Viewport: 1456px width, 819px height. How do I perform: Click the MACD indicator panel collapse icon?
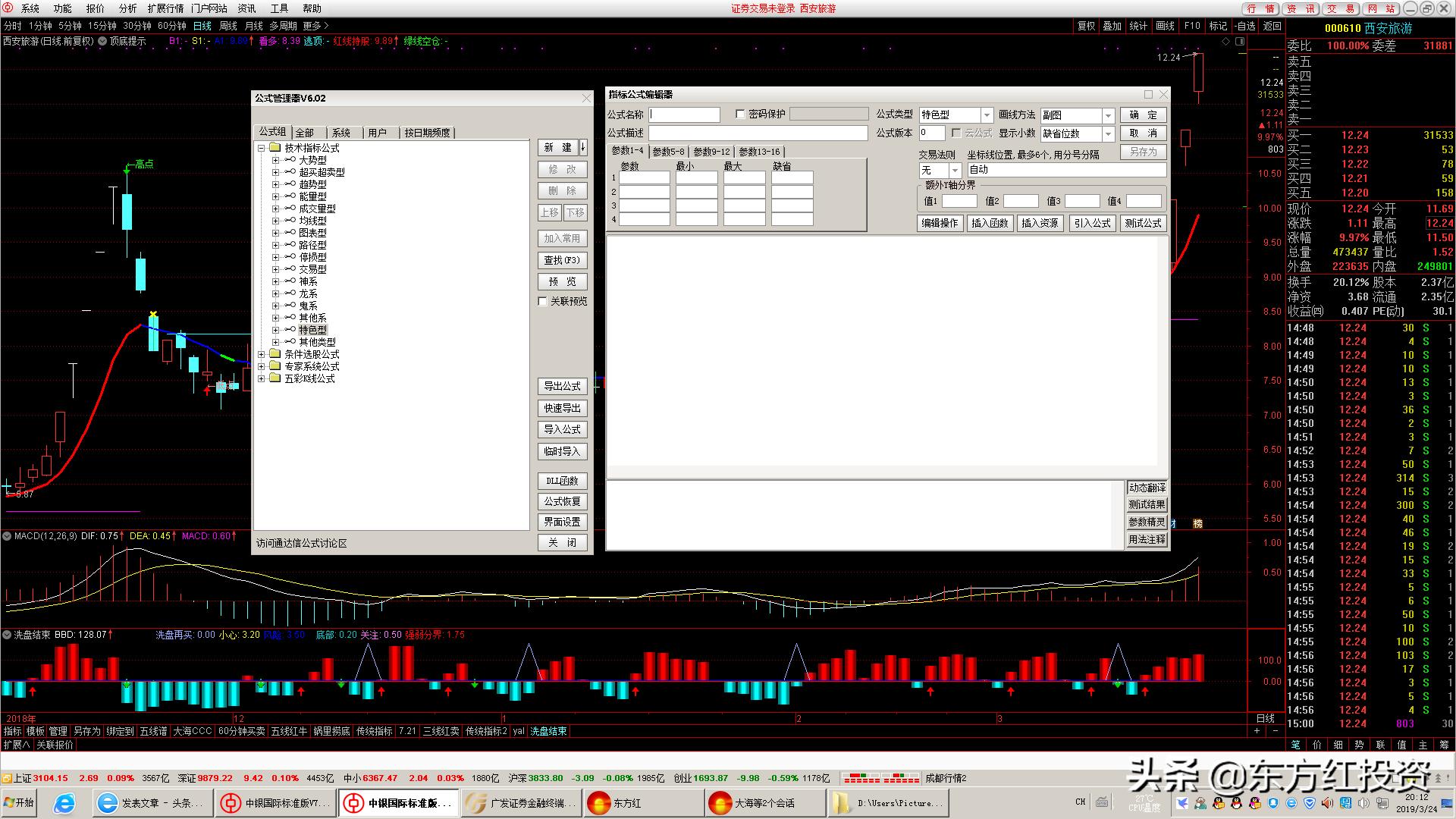pyautogui.click(x=7, y=536)
